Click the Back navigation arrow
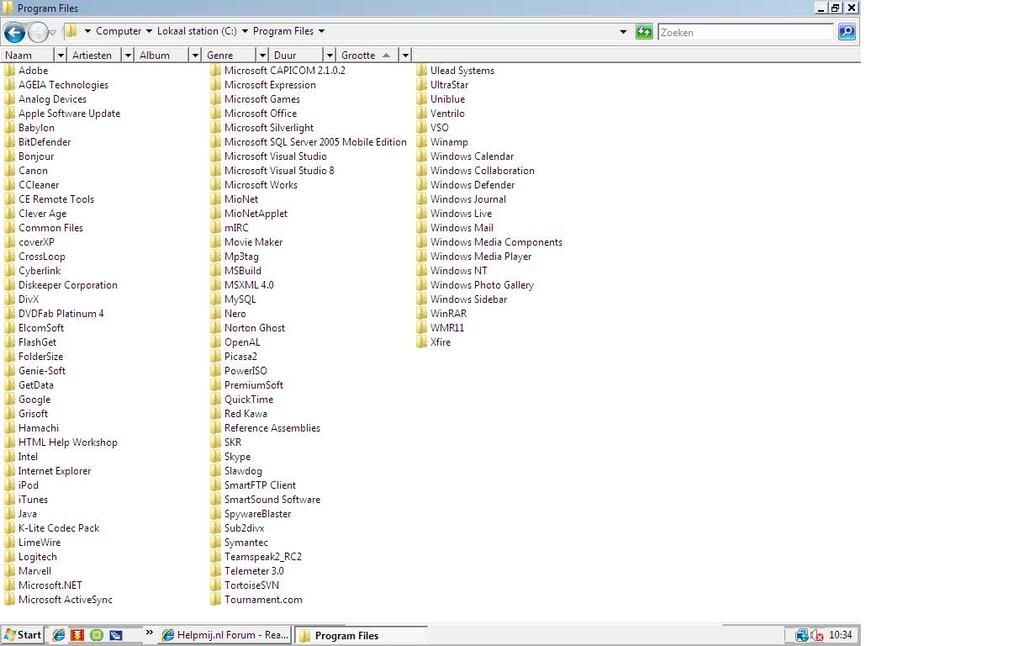The height and width of the screenshot is (646, 1024). (x=14, y=31)
